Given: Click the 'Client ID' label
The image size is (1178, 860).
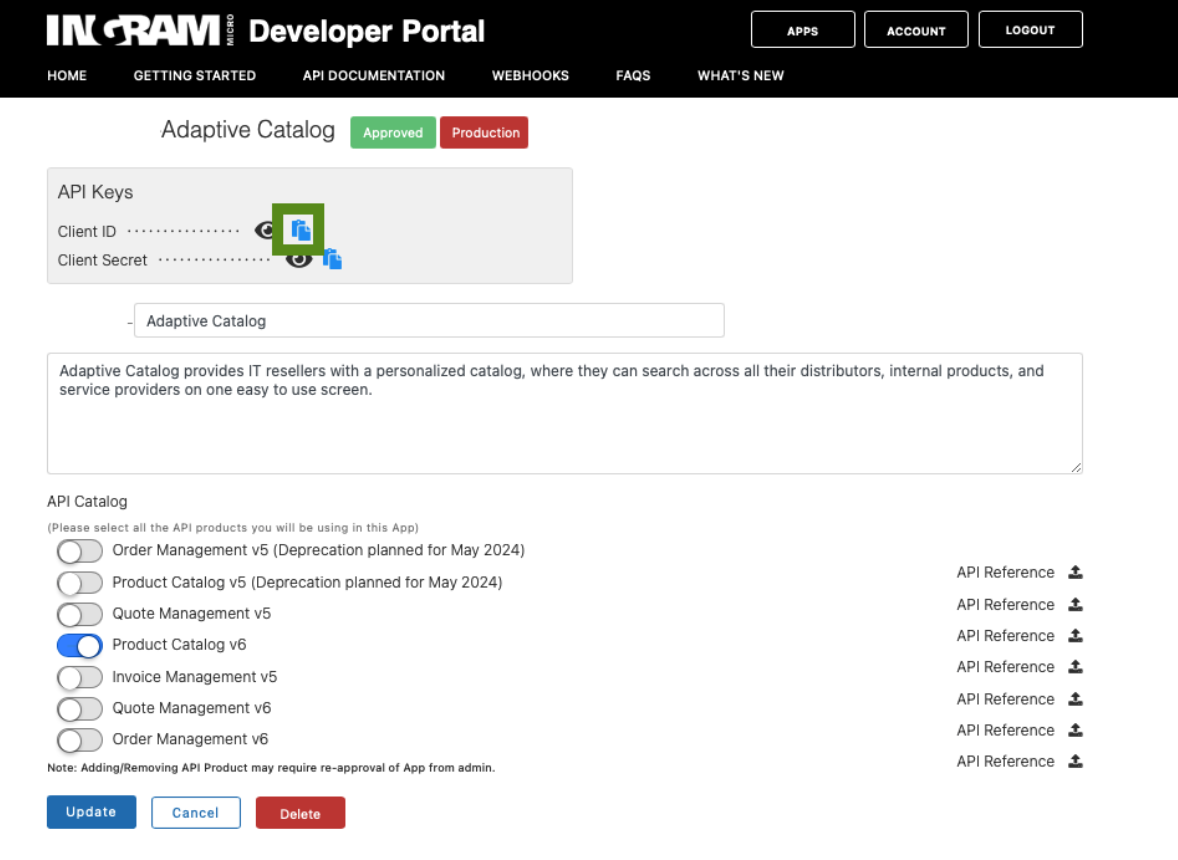Looking at the screenshot, I should pyautogui.click(x=86, y=231).
